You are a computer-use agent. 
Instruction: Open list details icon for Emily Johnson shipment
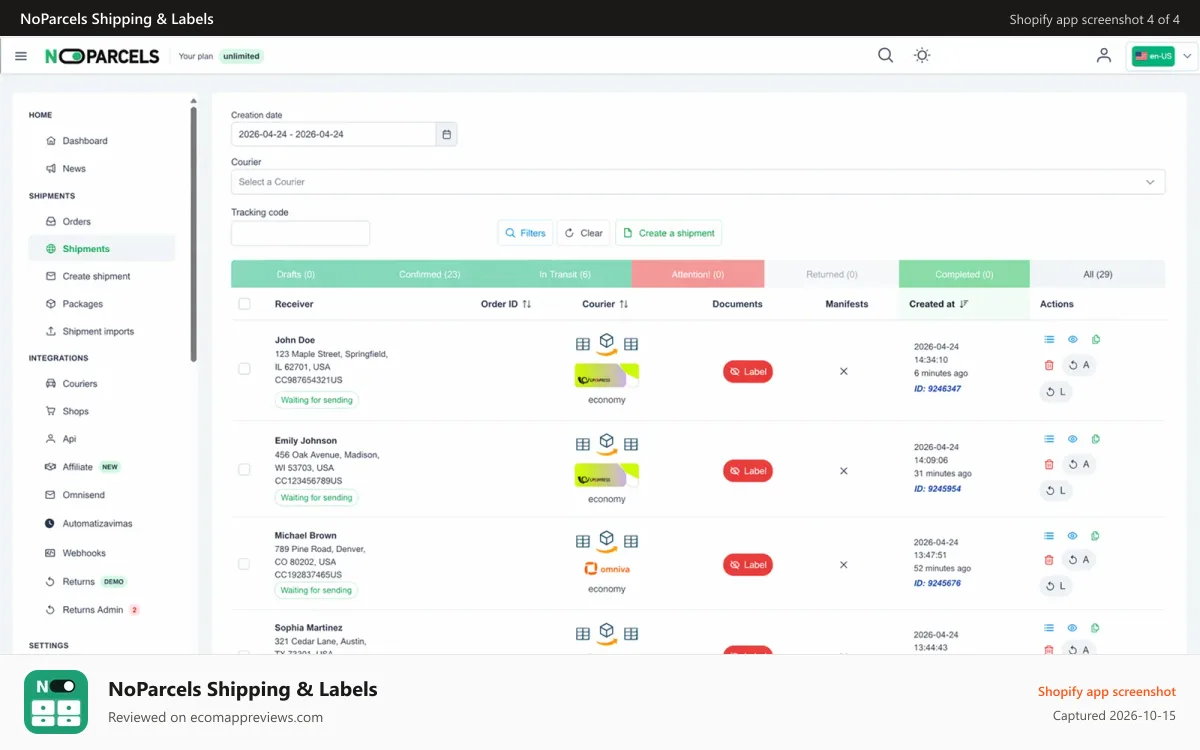point(1049,439)
